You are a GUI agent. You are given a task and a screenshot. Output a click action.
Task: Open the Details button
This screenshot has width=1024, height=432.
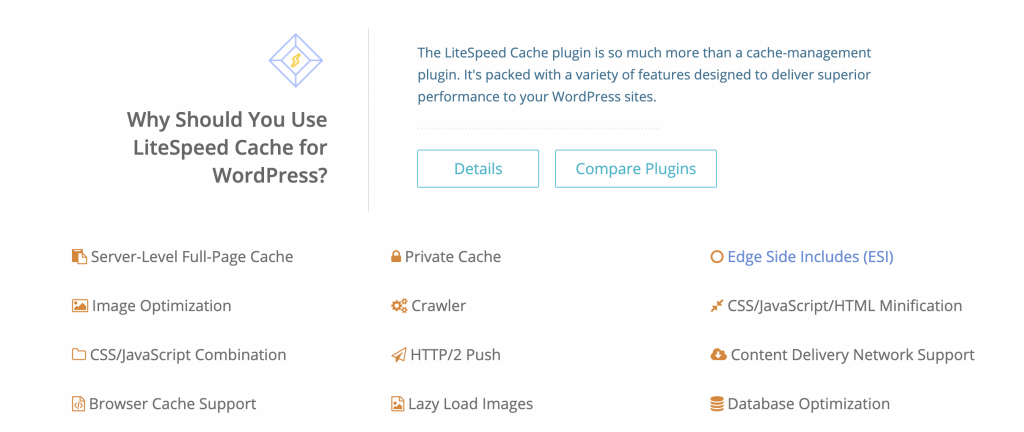(478, 169)
